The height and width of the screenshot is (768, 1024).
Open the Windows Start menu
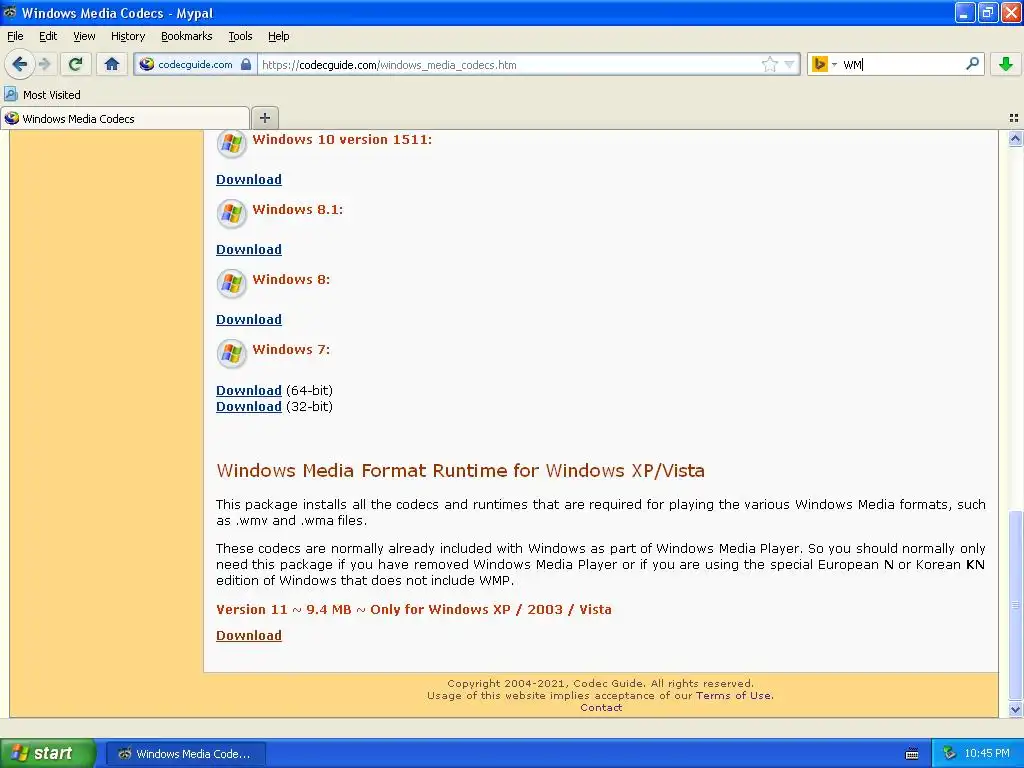[x=48, y=753]
